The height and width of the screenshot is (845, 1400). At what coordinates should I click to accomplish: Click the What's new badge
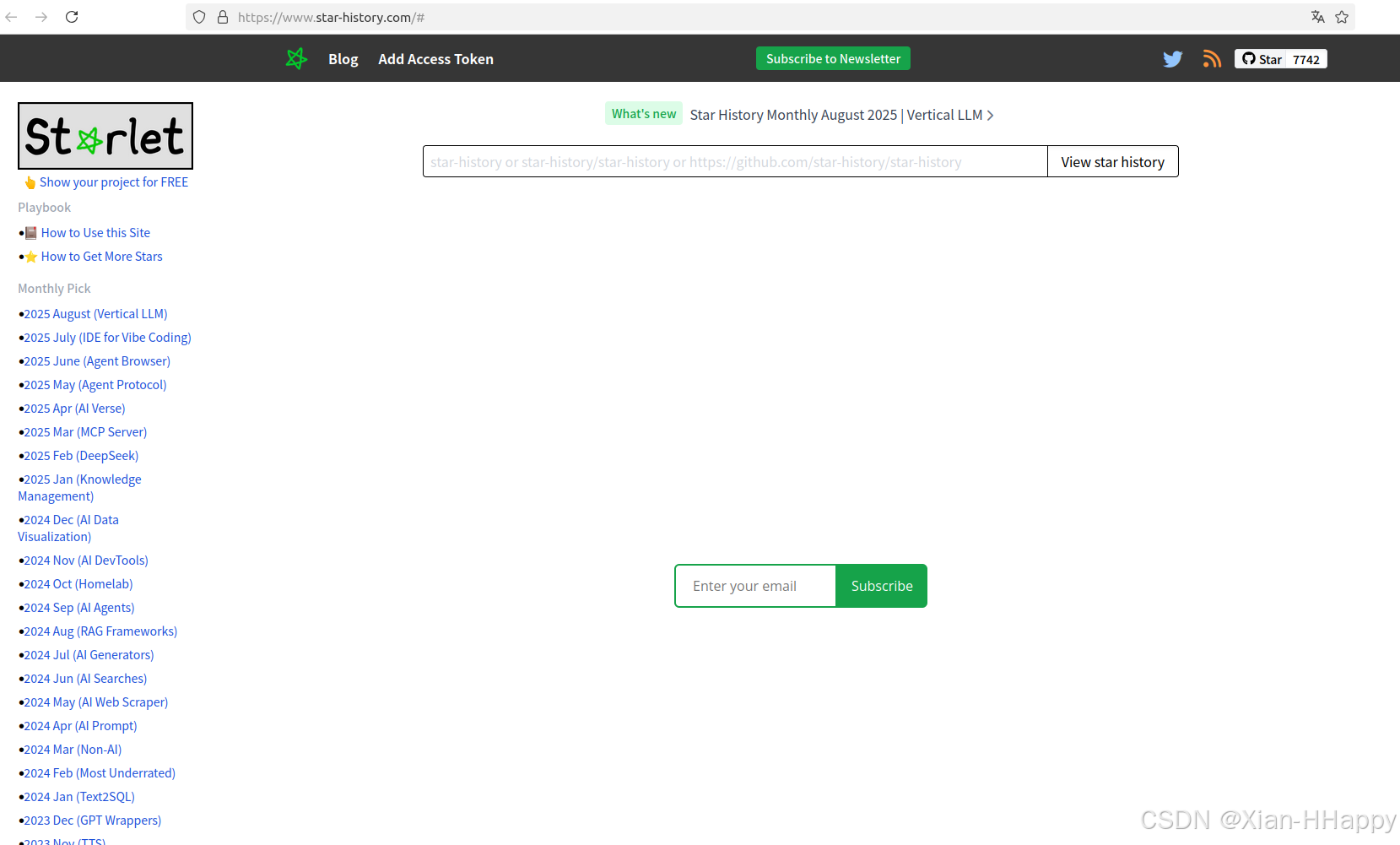tap(644, 114)
